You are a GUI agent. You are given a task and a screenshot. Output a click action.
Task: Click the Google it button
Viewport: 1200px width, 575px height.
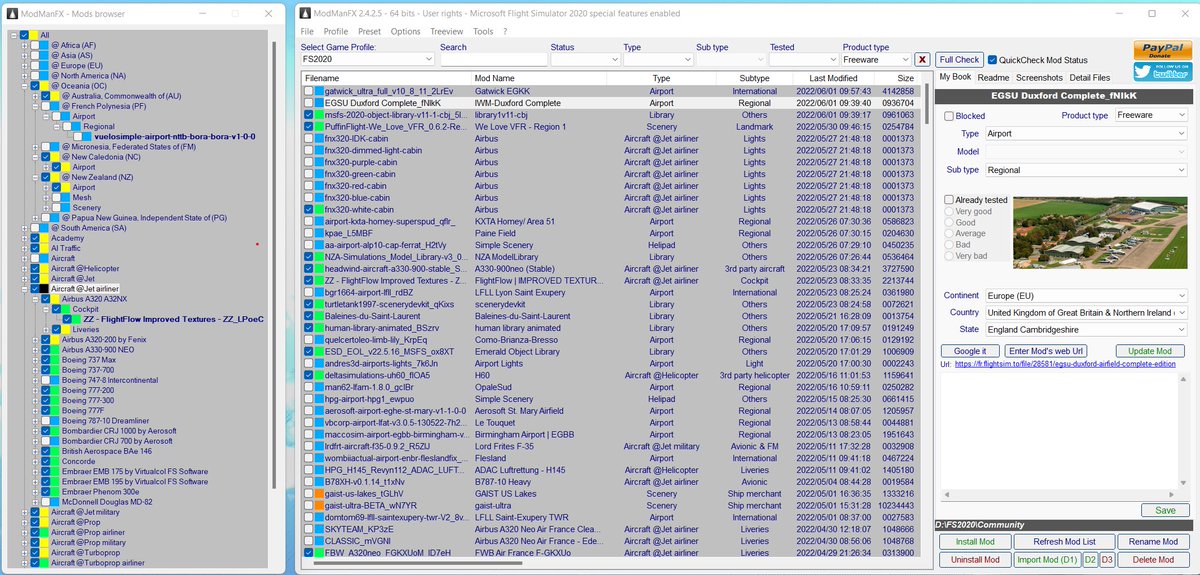click(970, 351)
